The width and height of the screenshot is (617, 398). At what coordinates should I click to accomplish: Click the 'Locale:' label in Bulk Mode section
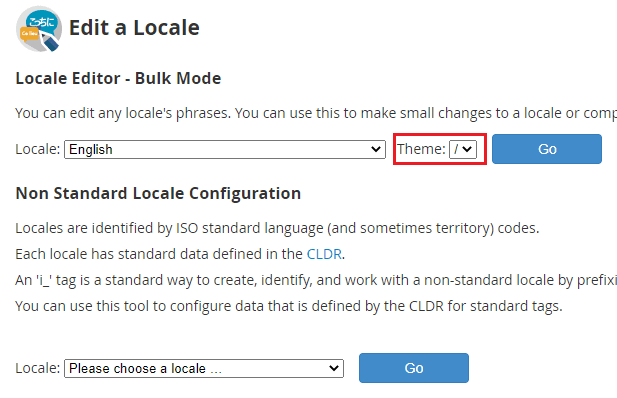point(37,149)
